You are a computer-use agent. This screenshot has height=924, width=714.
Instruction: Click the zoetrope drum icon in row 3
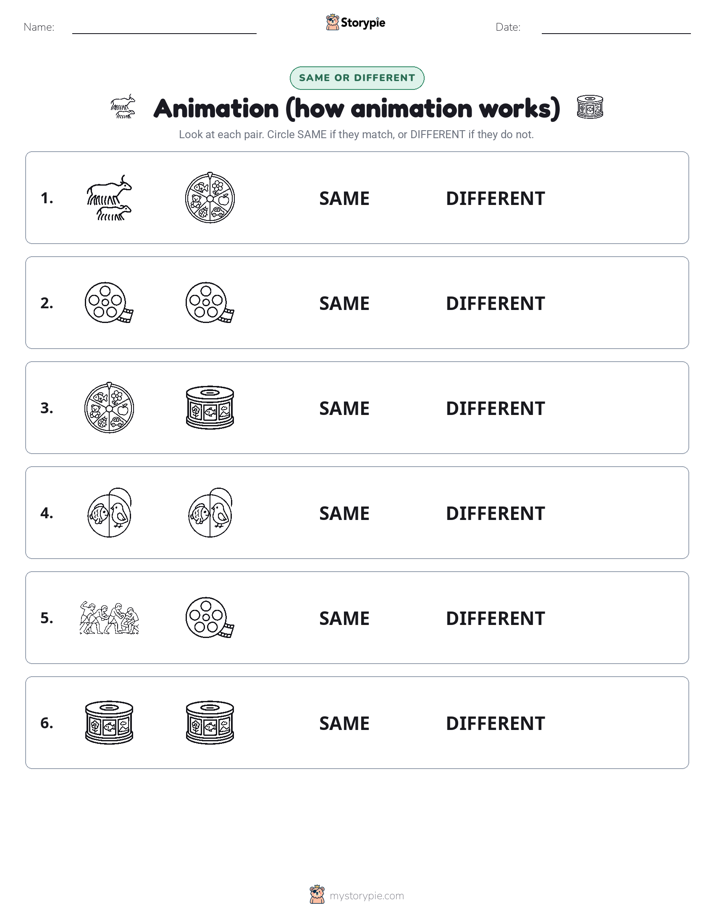tap(210, 408)
